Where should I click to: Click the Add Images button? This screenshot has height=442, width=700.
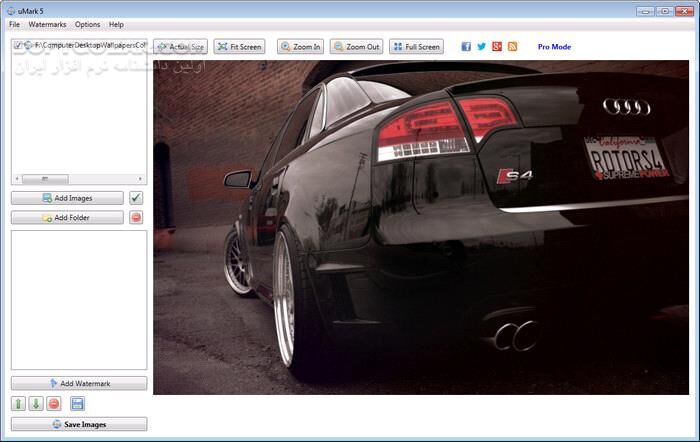click(x=67, y=198)
